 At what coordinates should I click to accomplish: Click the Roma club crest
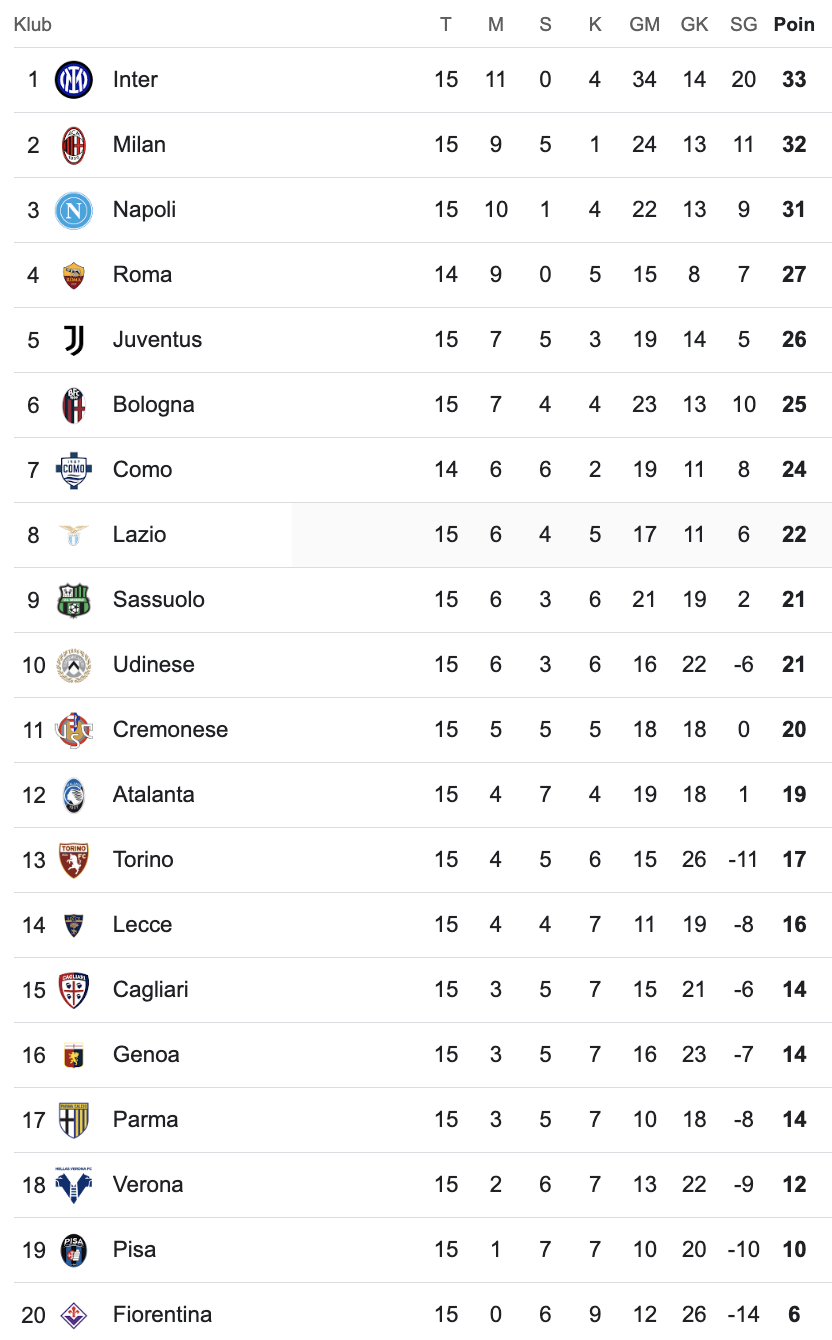74,275
